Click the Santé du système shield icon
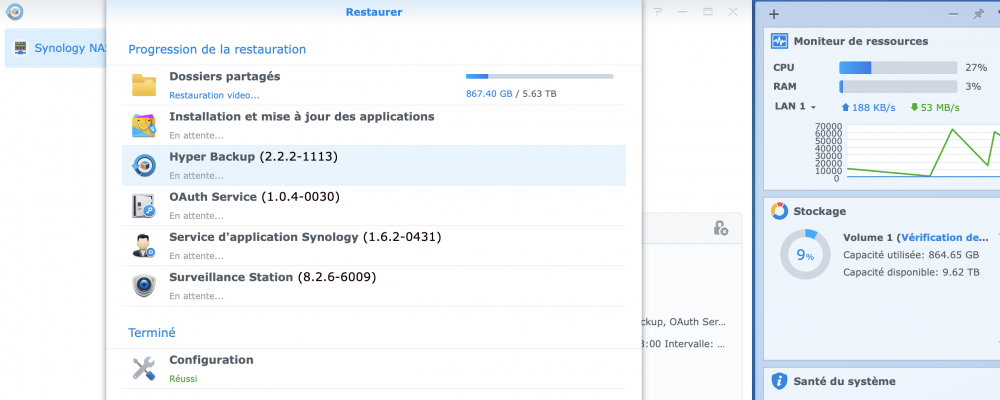Image resolution: width=1000 pixels, height=400 pixels. point(779,381)
